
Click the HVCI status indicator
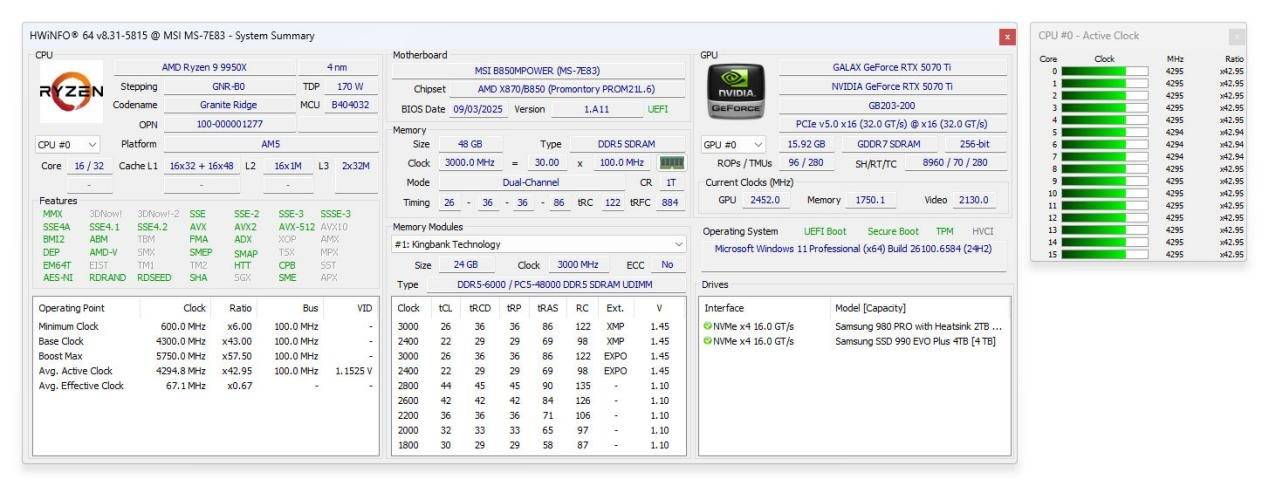[983, 231]
